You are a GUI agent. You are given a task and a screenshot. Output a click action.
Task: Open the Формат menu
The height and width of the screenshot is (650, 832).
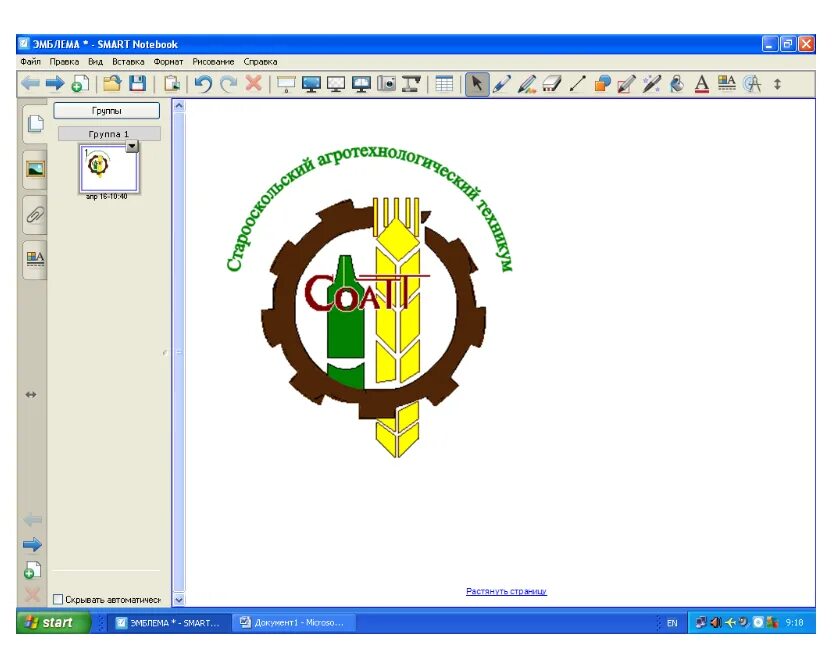pos(168,62)
